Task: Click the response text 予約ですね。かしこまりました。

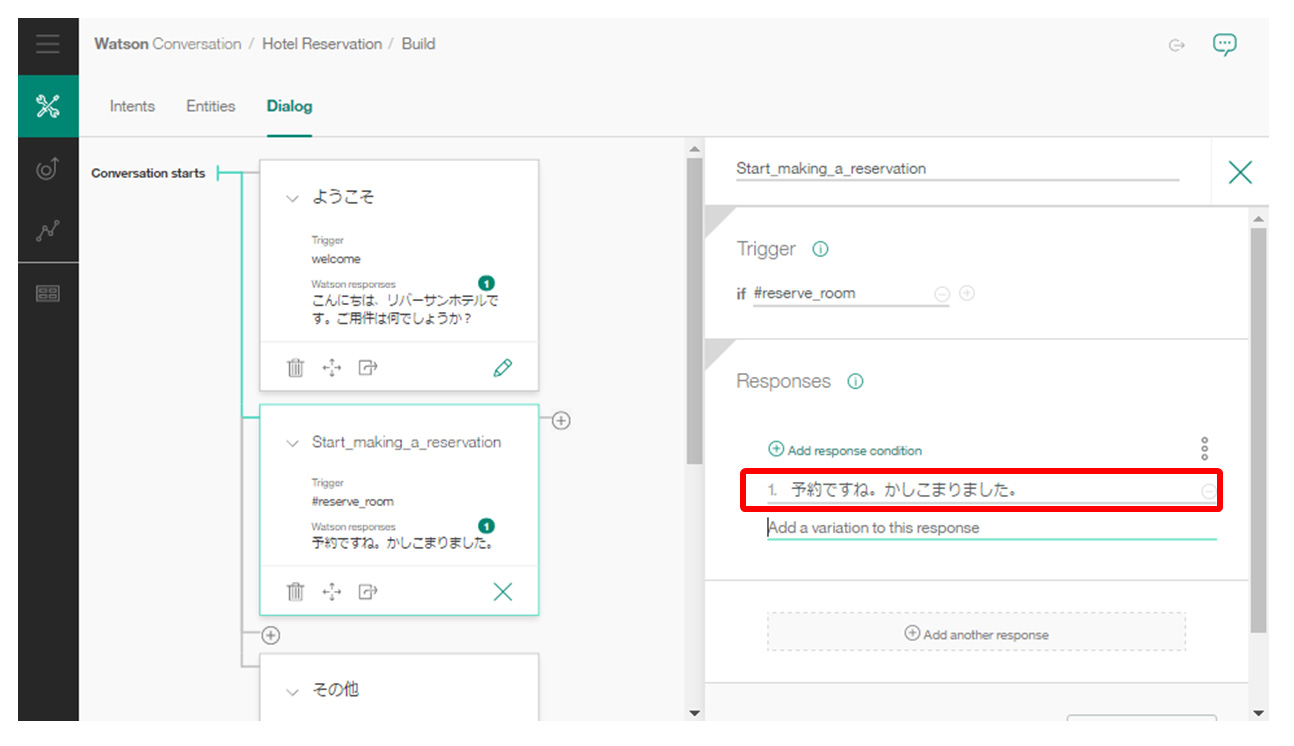Action: [x=904, y=490]
